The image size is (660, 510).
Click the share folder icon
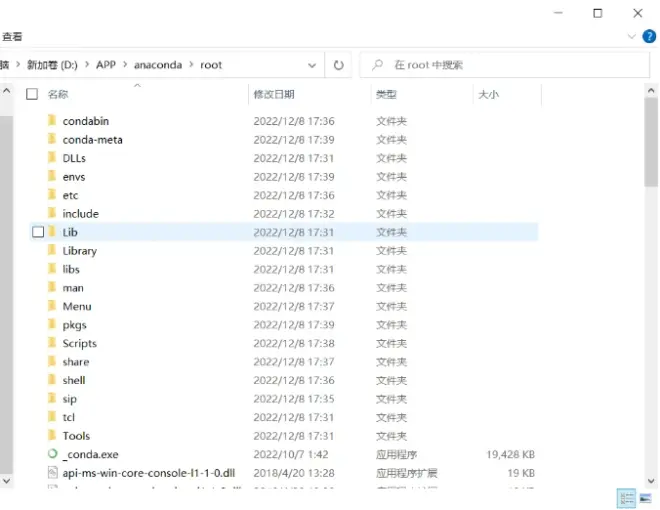52,361
